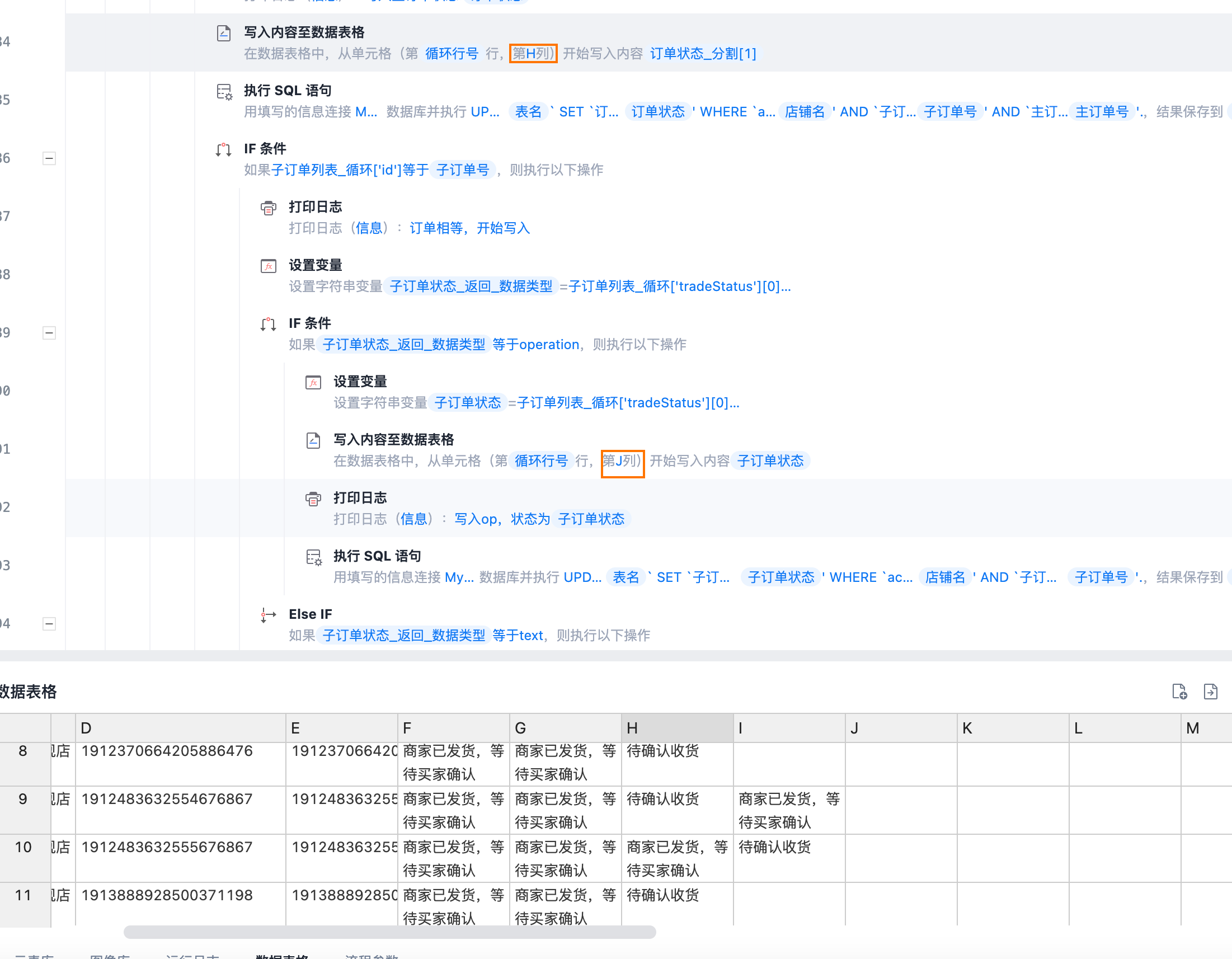Click the import file icon in 数据表格 header

(x=1179, y=691)
